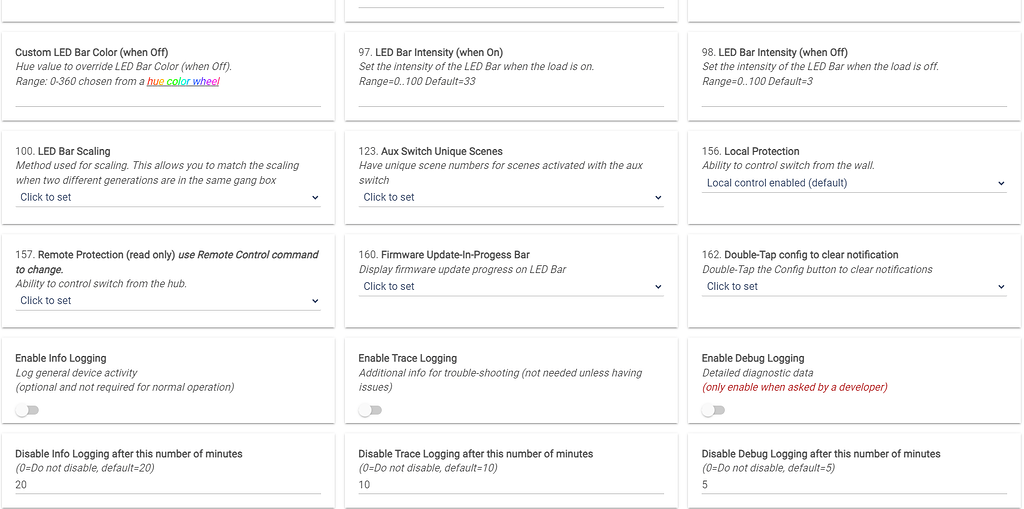Click Disable Trace Logging minutes field
1024x509 pixels.
click(x=511, y=485)
